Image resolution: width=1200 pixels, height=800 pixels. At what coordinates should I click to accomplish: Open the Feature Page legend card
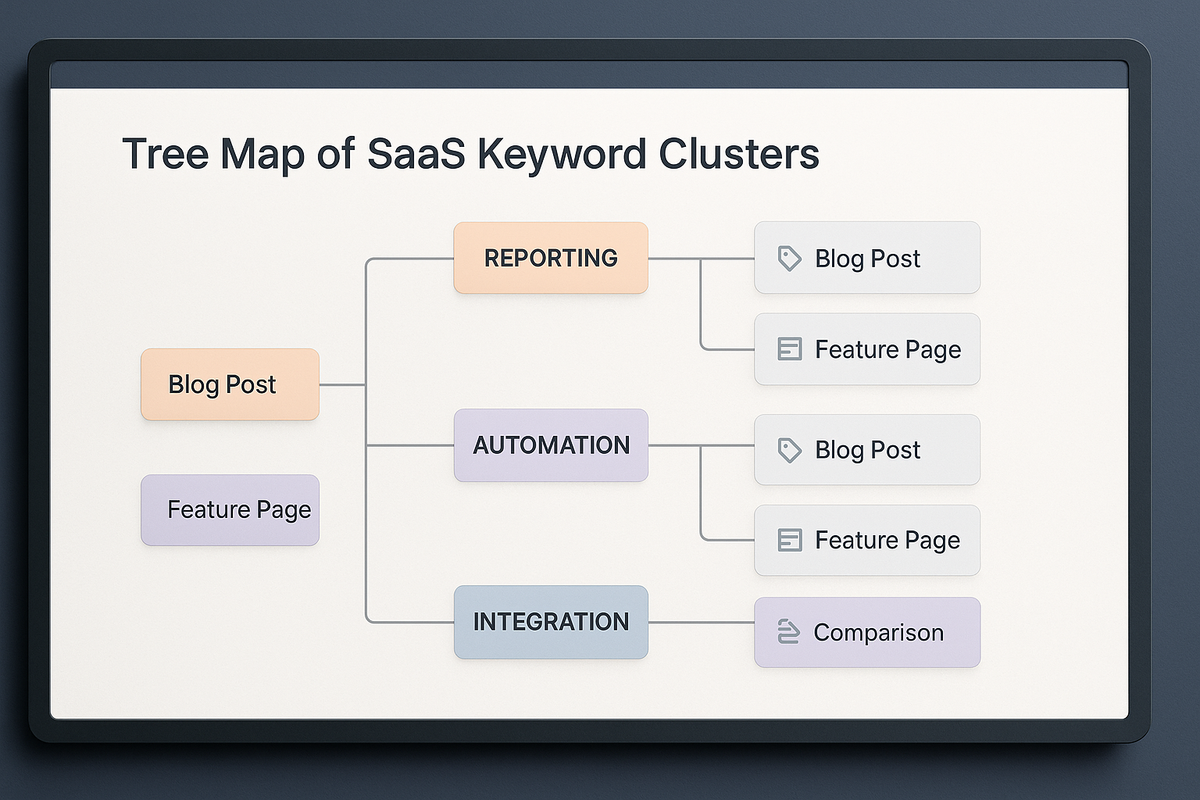click(230, 510)
